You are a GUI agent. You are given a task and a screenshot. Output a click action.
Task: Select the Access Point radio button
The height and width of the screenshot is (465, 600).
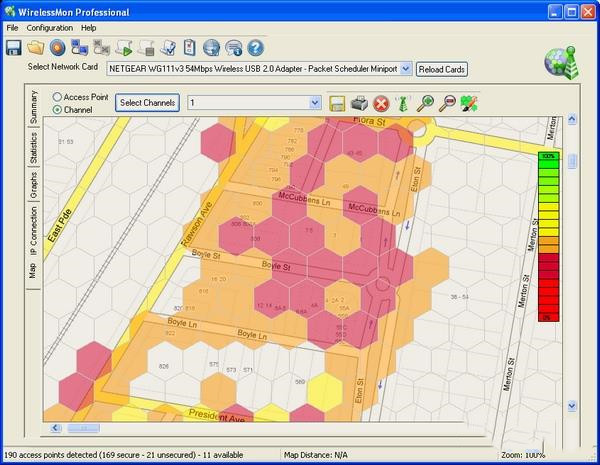point(57,97)
